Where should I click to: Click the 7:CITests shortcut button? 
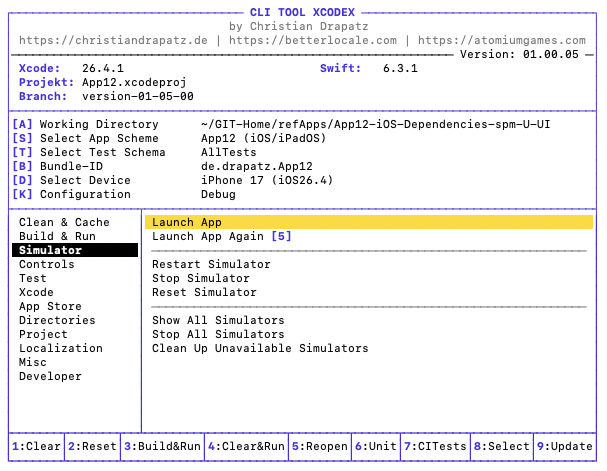[435, 446]
